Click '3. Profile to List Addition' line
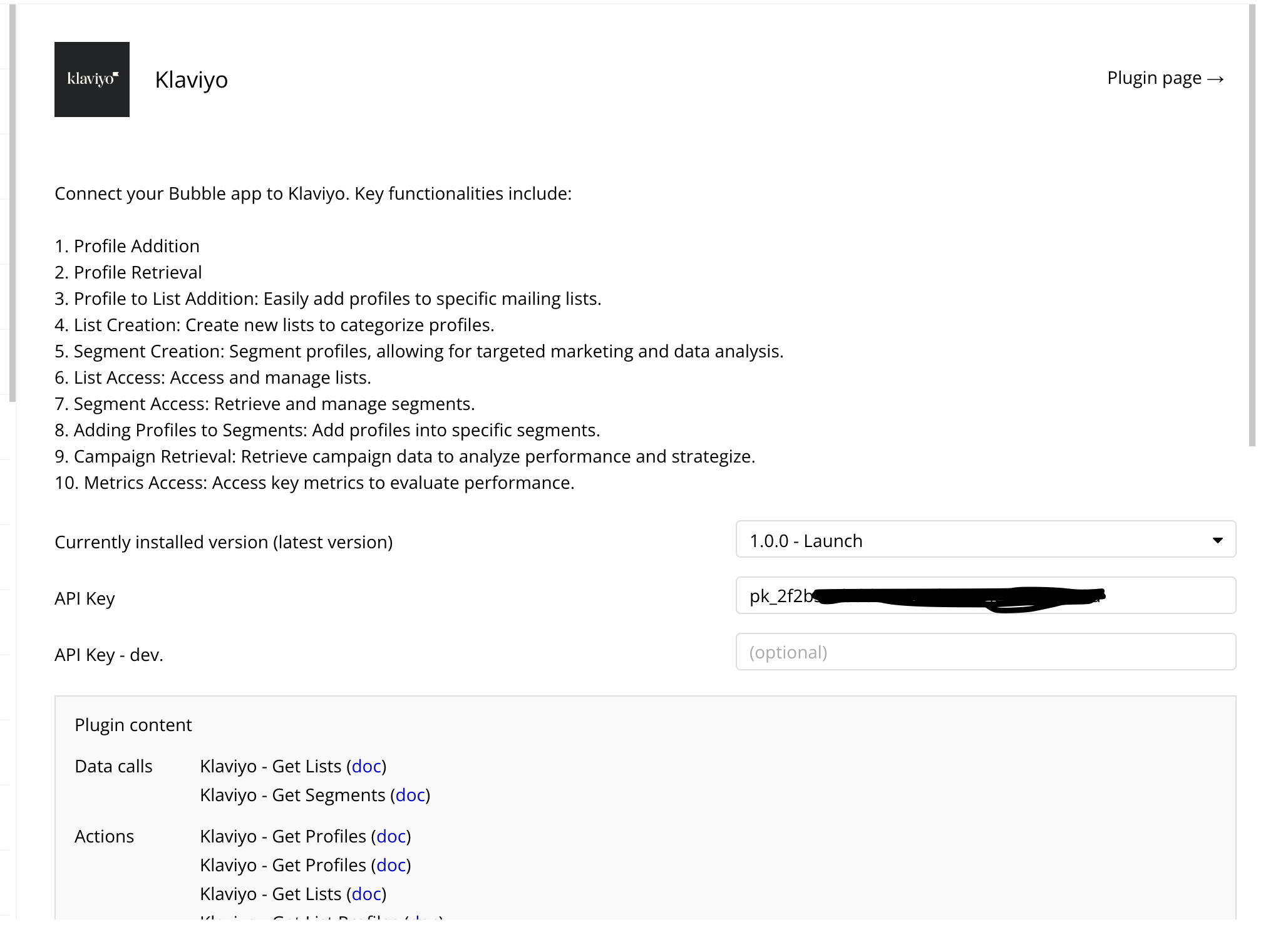Image resolution: width=1288 pixels, height=932 pixels. (x=328, y=299)
